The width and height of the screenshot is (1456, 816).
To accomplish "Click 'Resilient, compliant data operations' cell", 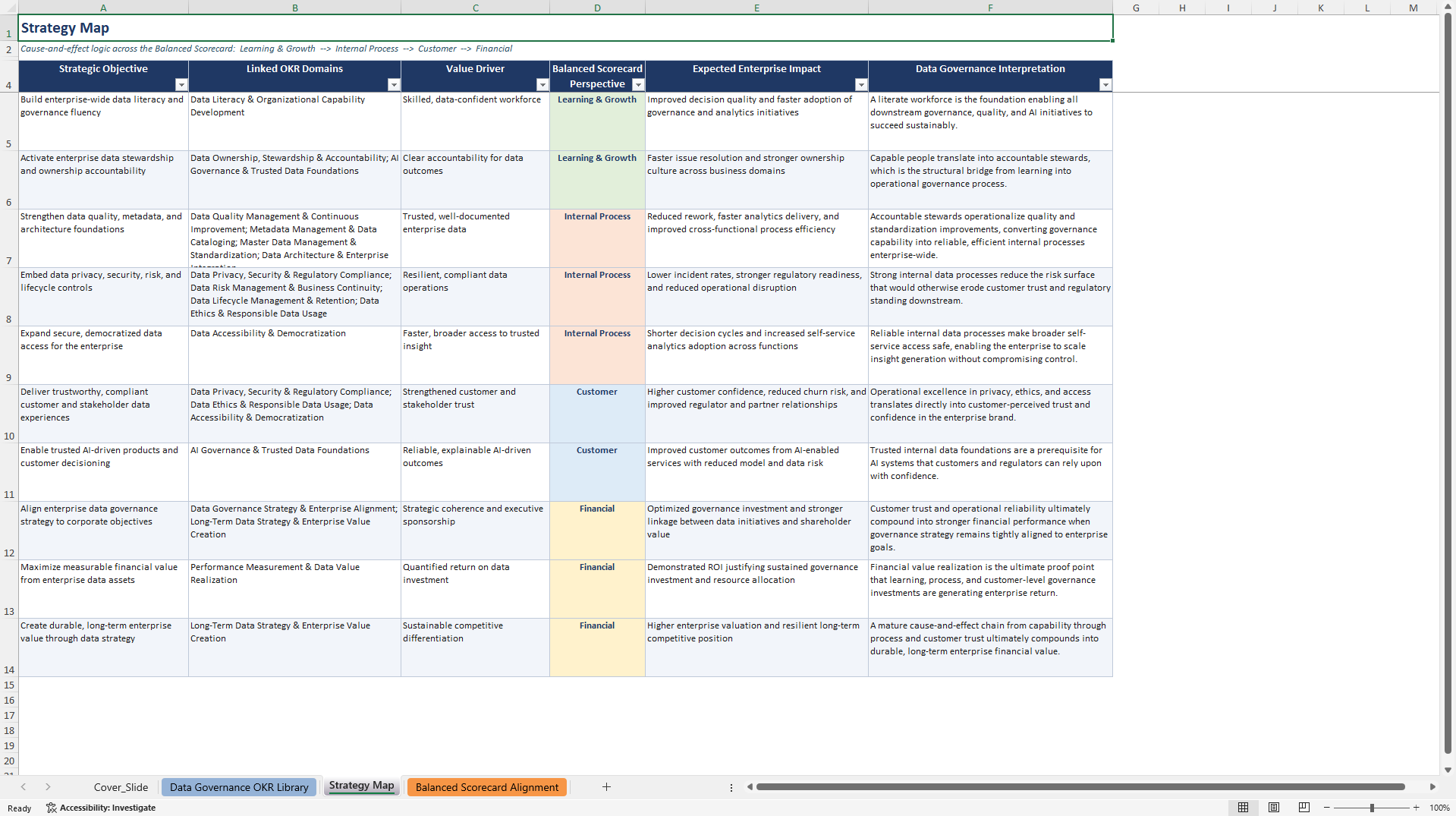I will coord(475,297).
